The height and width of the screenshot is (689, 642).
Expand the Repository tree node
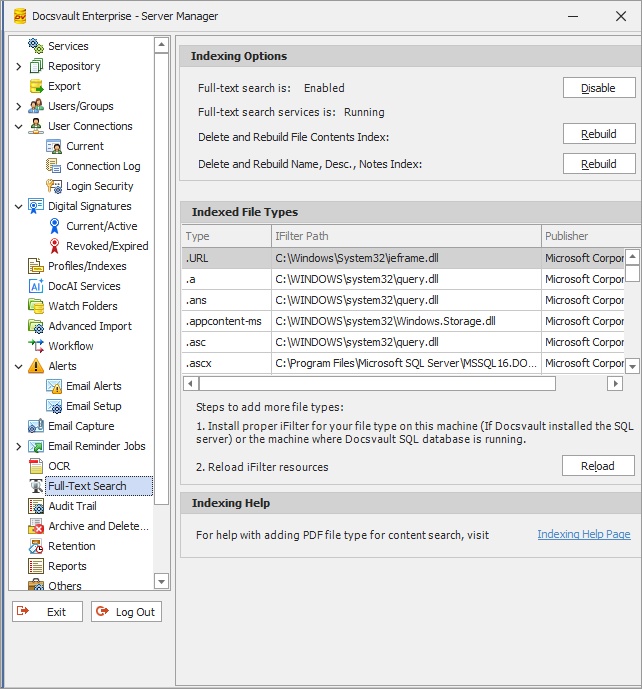(18, 66)
